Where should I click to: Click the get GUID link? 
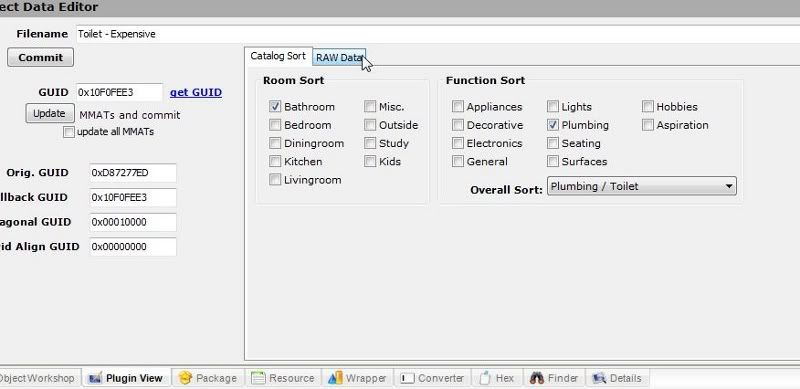coord(196,92)
